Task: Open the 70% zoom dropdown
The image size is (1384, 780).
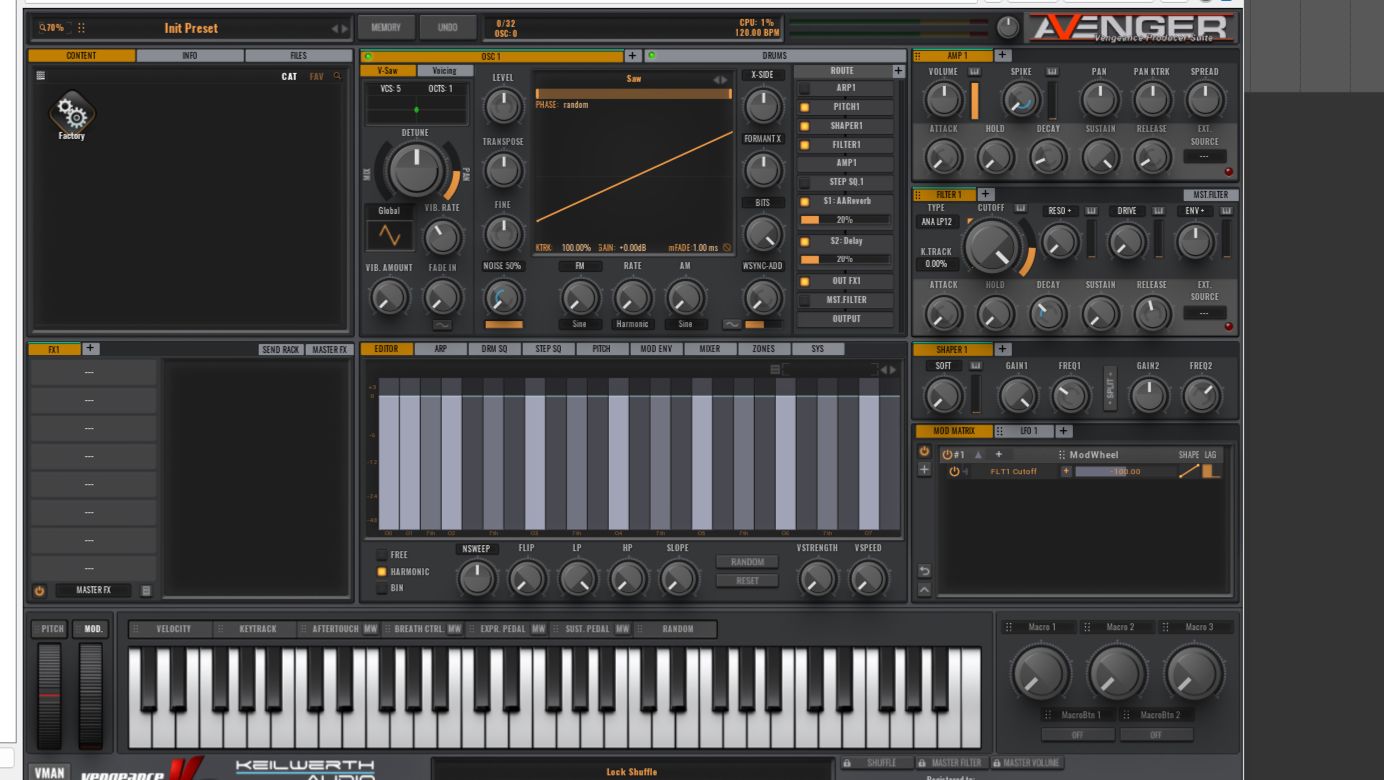Action: (x=54, y=28)
